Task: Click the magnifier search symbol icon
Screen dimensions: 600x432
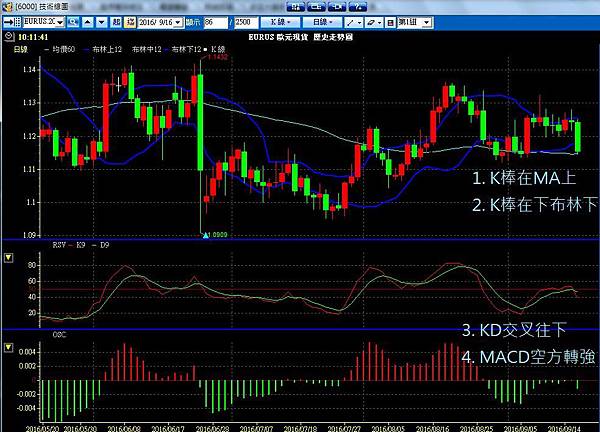Action: tap(73, 22)
